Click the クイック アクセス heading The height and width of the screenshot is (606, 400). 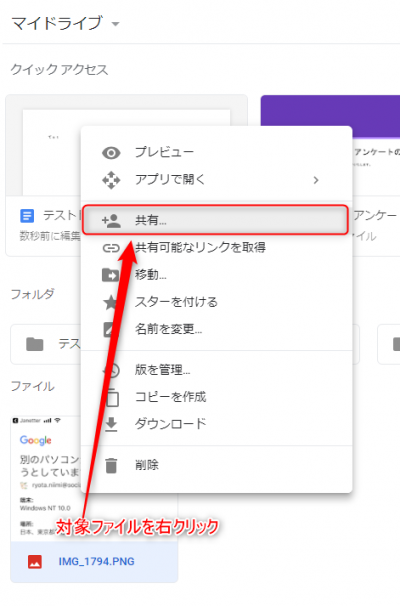coord(60,70)
